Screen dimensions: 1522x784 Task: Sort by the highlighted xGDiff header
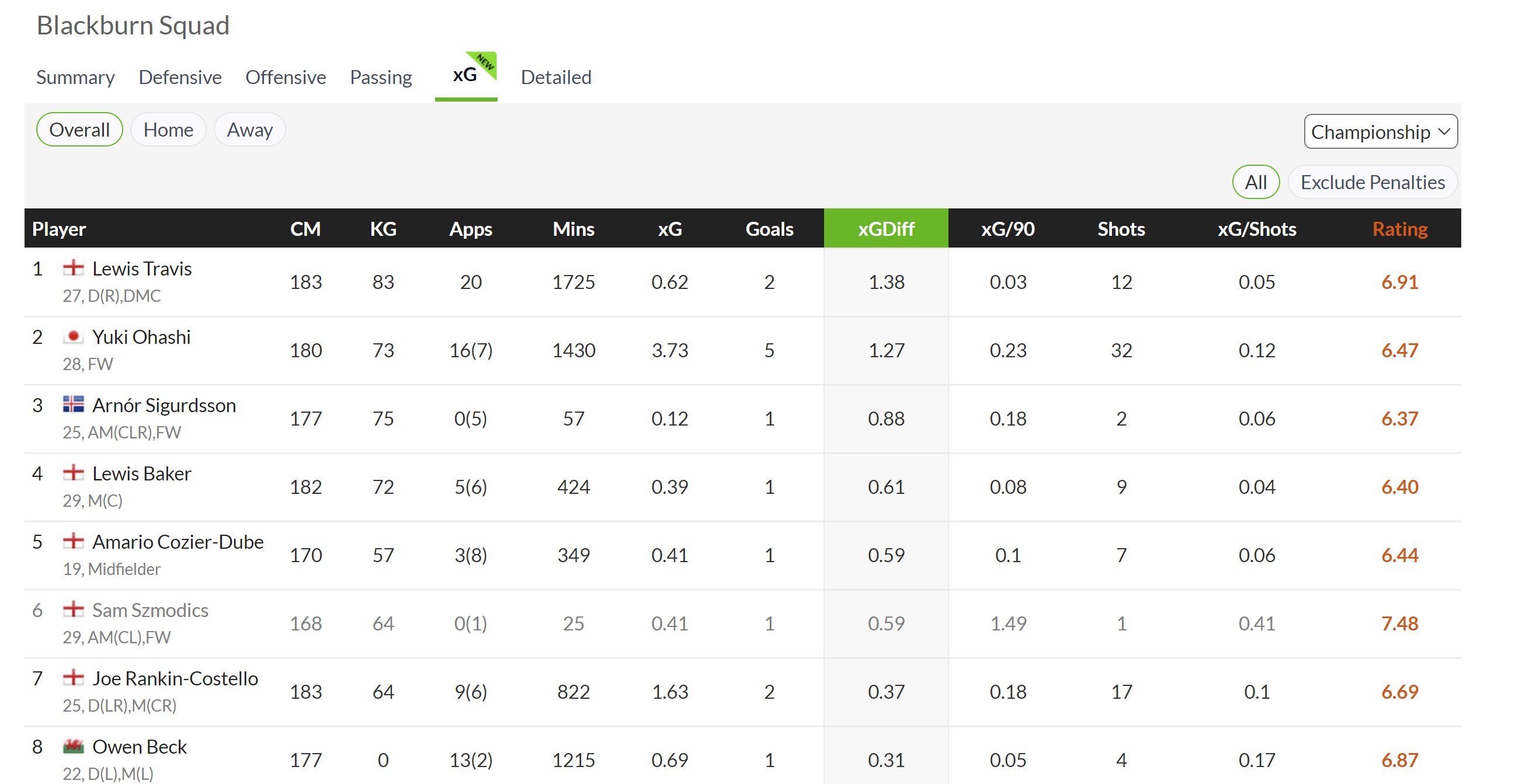pos(886,228)
